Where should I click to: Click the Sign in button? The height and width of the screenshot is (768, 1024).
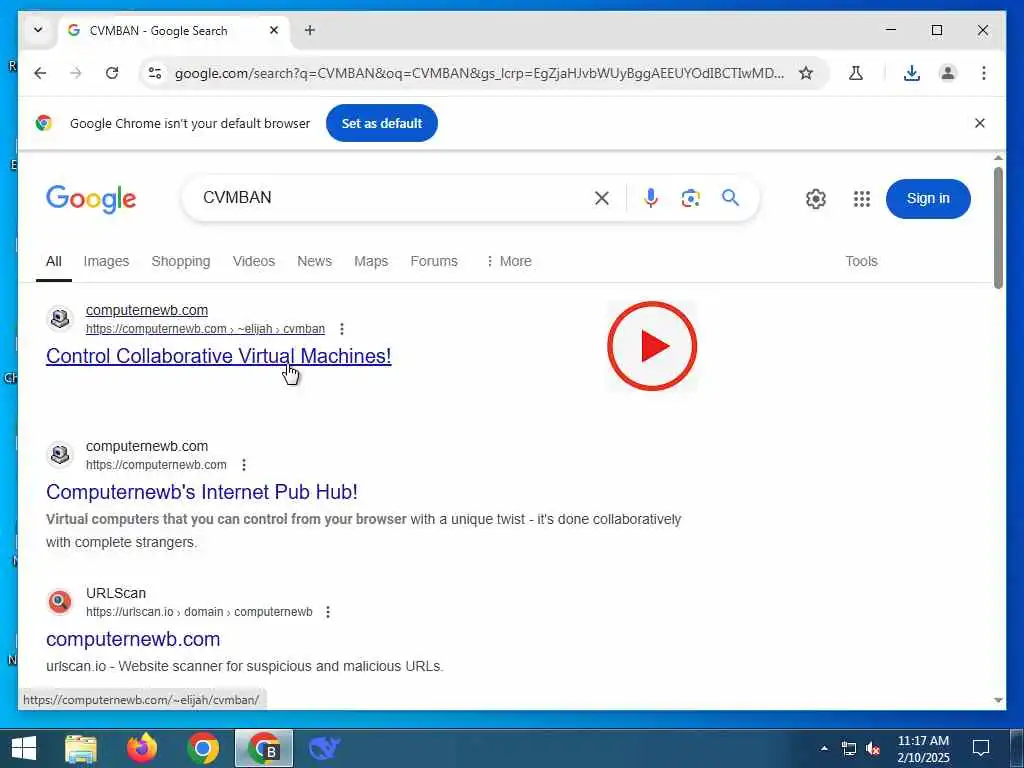point(928,199)
